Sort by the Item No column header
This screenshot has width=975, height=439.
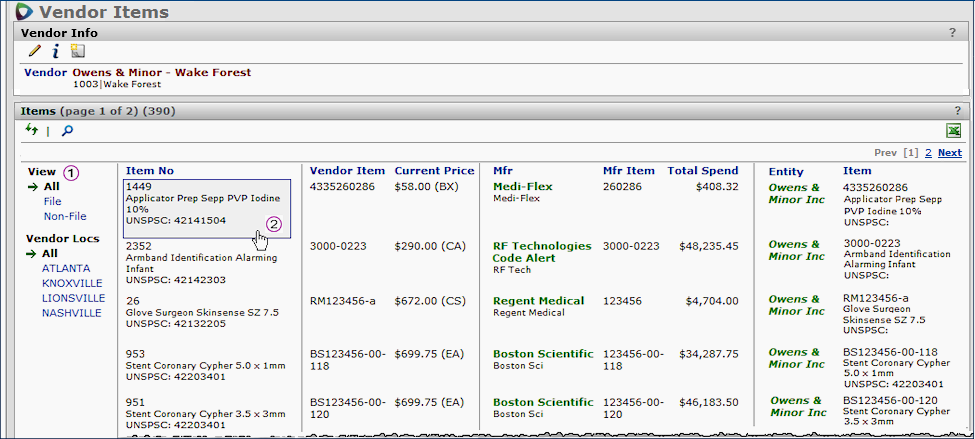[x=149, y=171]
